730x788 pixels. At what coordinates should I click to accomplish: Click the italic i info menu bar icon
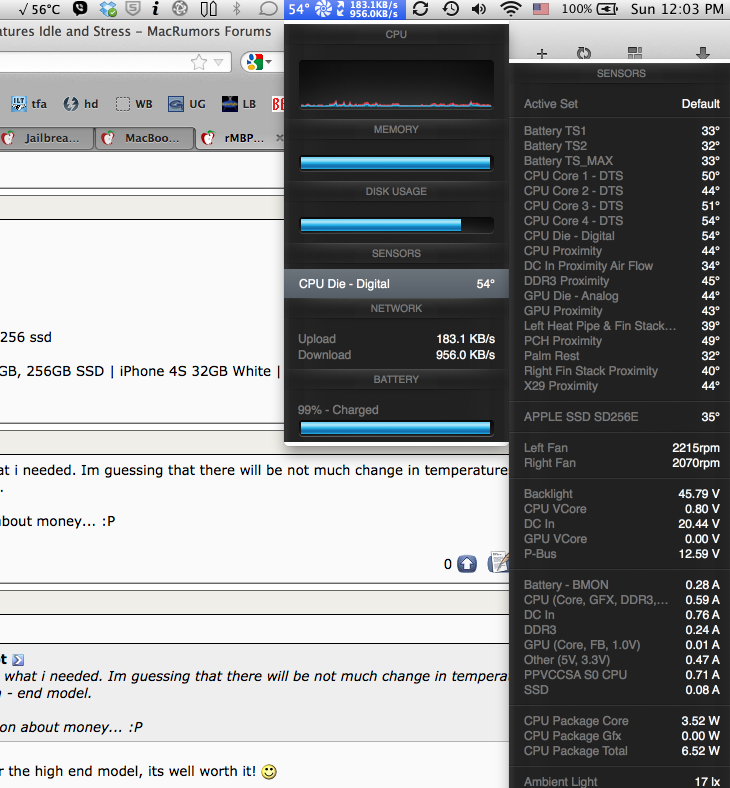[x=156, y=9]
